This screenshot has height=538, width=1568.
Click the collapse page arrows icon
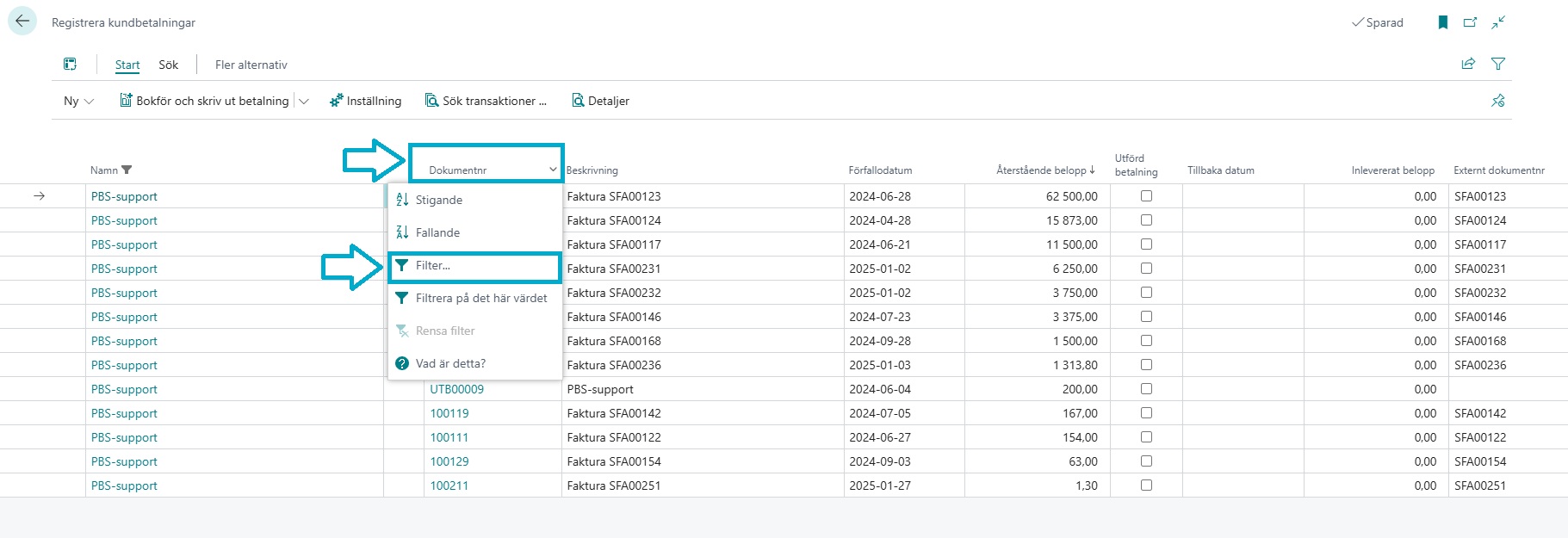(x=1498, y=22)
